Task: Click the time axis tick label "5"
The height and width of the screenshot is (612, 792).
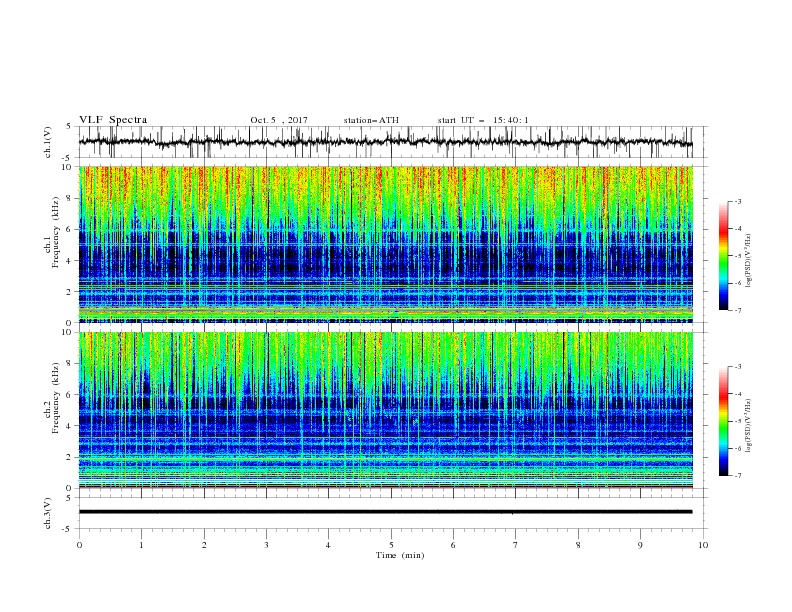Action: [x=391, y=545]
